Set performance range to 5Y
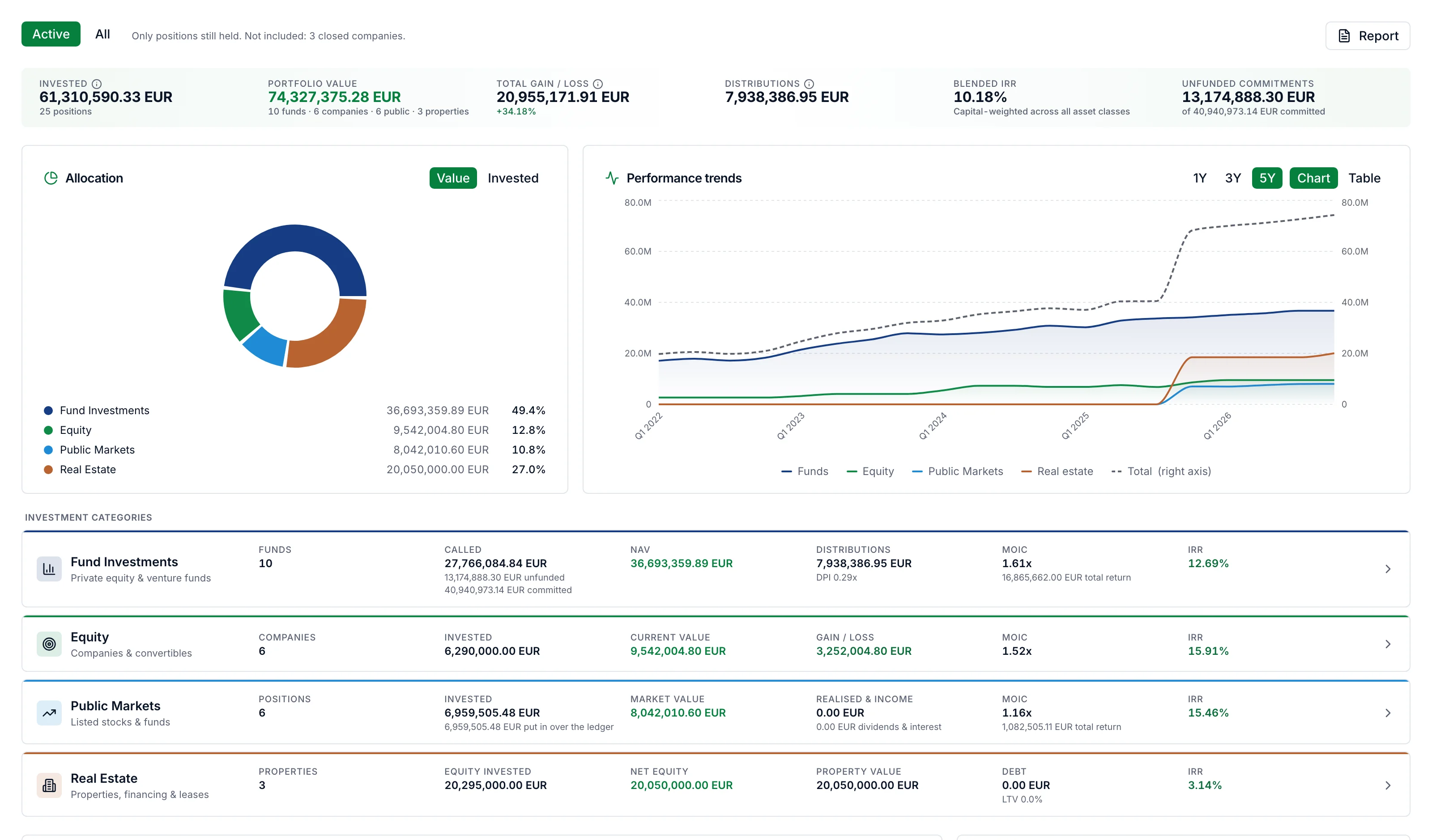The image size is (1432, 840). pyautogui.click(x=1266, y=178)
